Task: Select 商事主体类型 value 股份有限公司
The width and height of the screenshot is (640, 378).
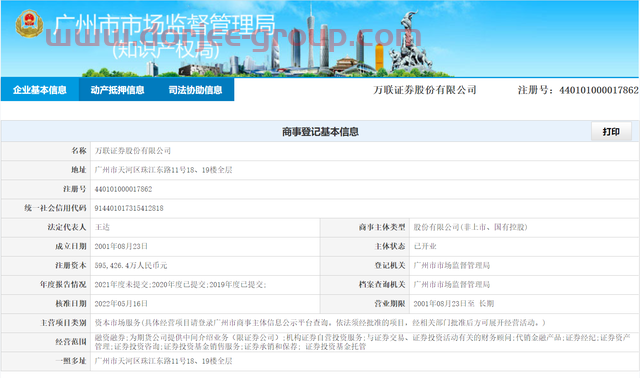Action: [470, 227]
